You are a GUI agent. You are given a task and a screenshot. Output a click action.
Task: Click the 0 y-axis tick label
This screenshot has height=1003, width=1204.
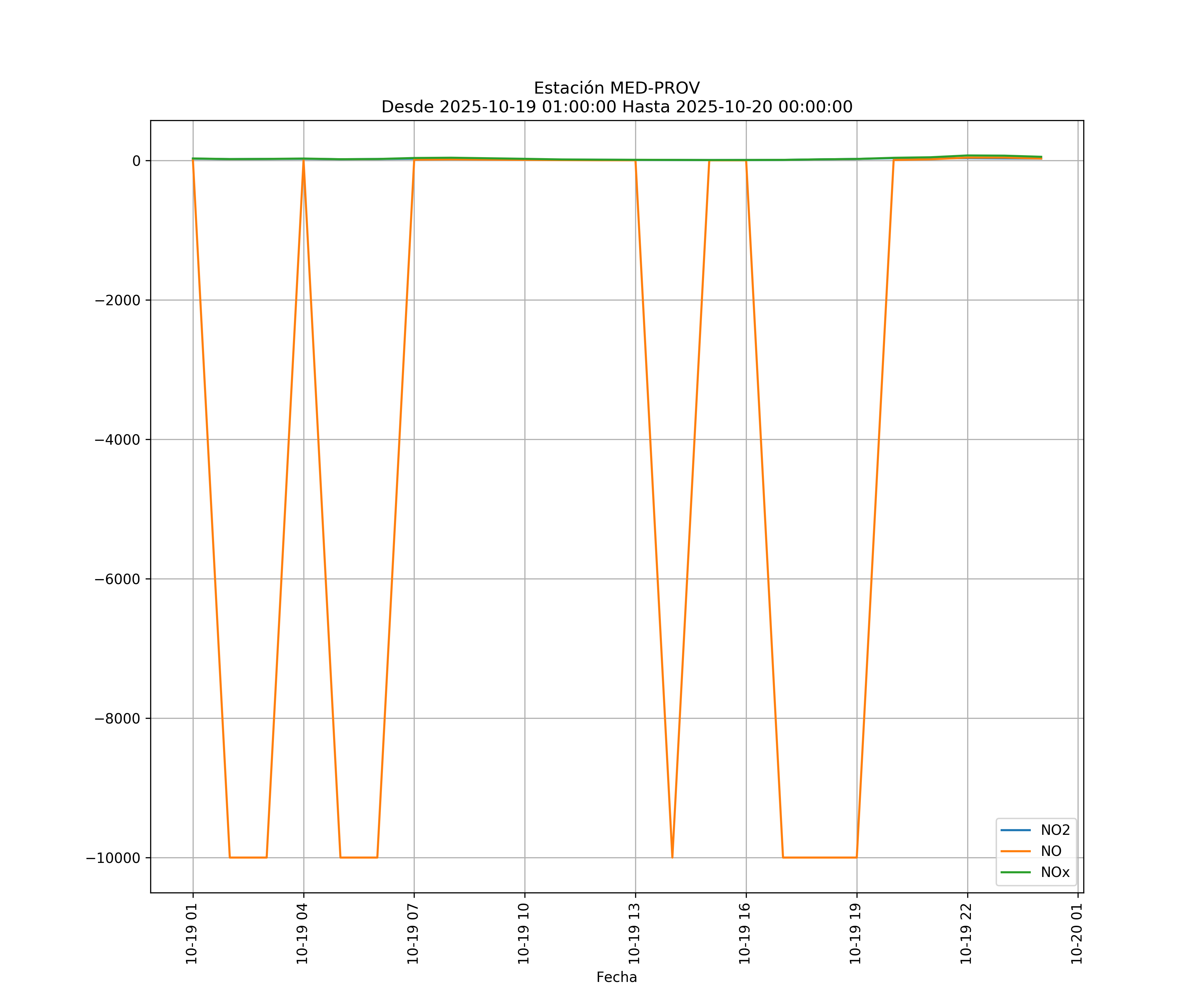point(136,161)
